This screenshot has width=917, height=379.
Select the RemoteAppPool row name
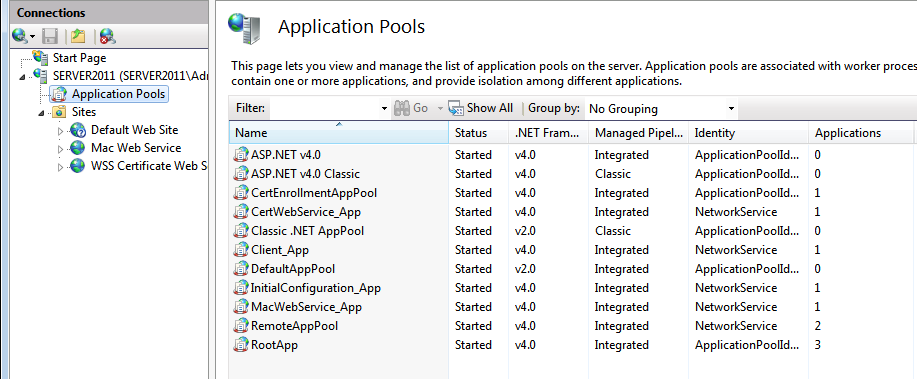pos(294,326)
